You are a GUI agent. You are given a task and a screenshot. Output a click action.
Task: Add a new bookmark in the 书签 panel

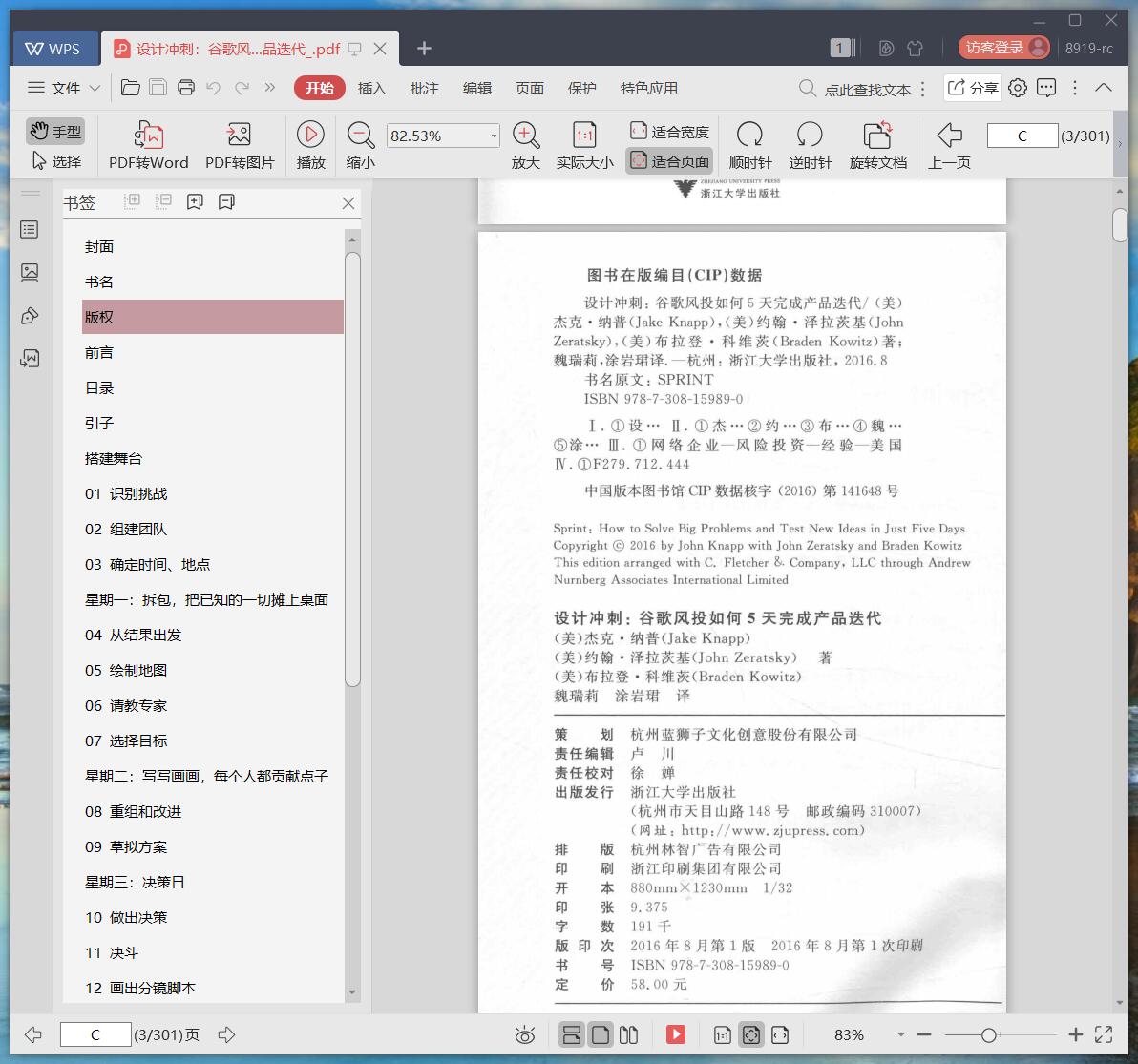coord(195,201)
